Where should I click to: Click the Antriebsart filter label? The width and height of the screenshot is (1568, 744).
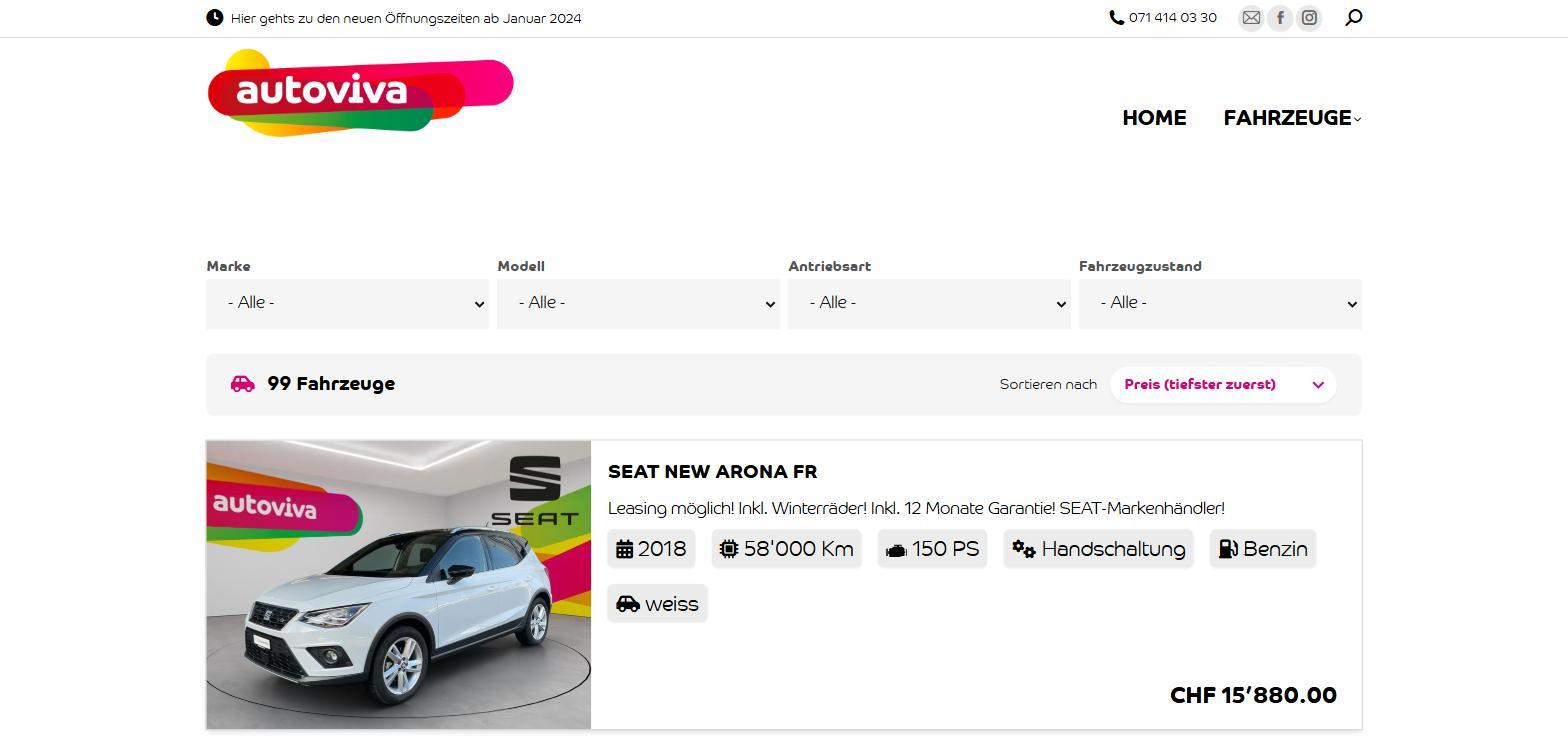[x=829, y=266]
